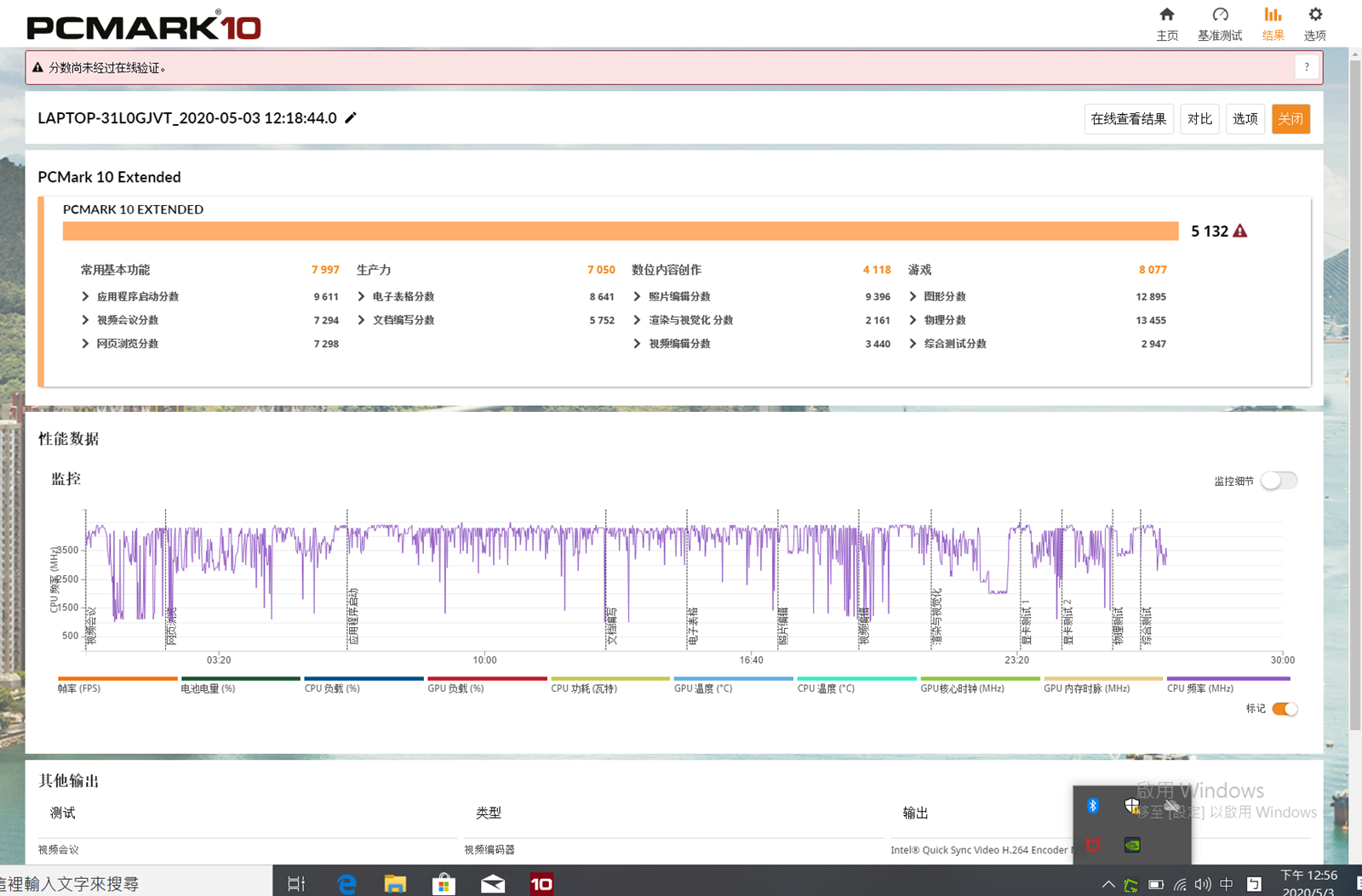Enable the 监控细节 toggle
Screen dimensions: 1362x896
point(1279,481)
